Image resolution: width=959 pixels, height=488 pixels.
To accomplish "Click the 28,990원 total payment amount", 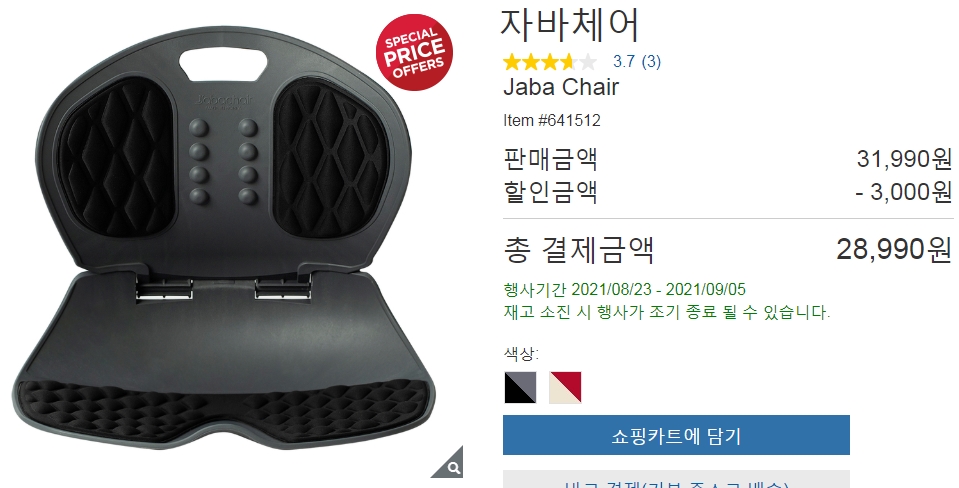I will 894,249.
